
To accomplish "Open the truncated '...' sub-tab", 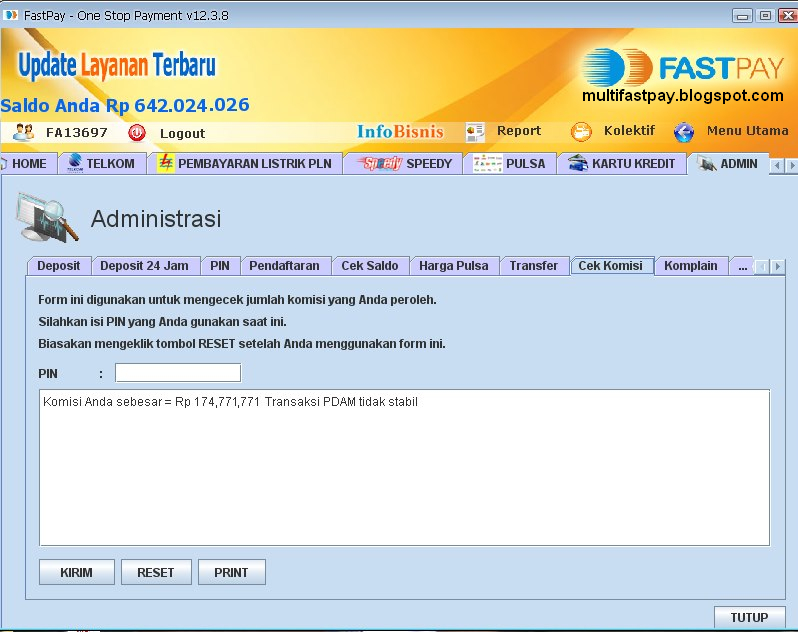I will (743, 266).
